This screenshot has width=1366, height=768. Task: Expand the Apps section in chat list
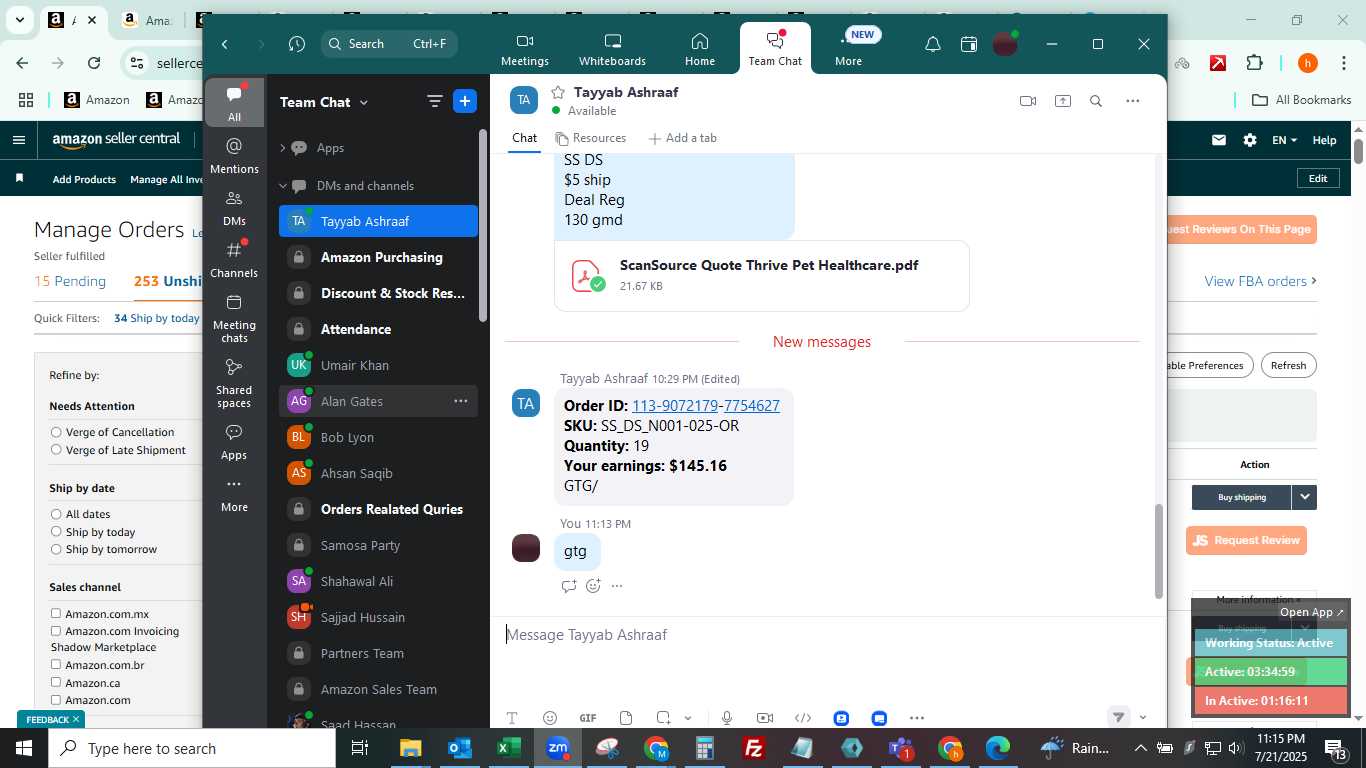pos(283,148)
